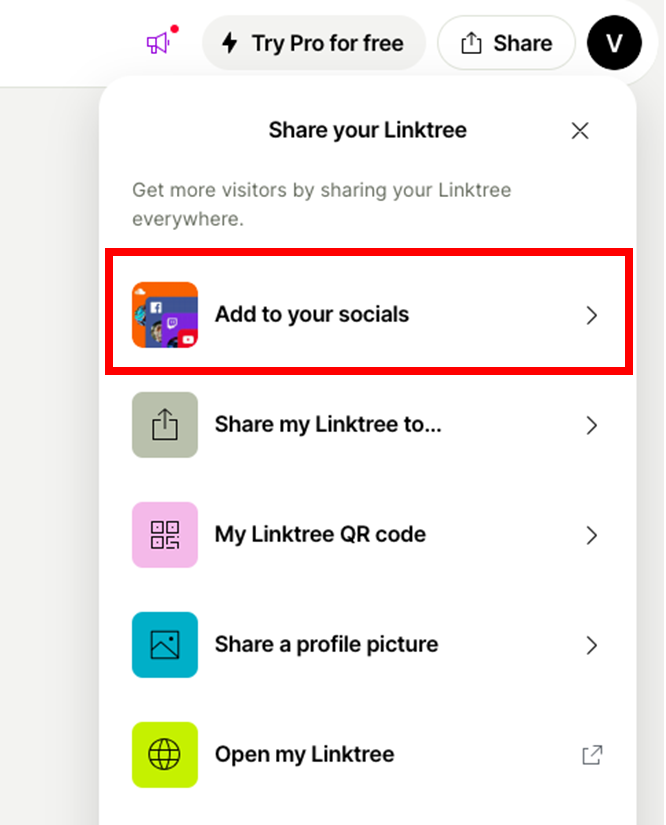Open the announcements megaphone icon
This screenshot has height=825, width=666.
point(158,43)
